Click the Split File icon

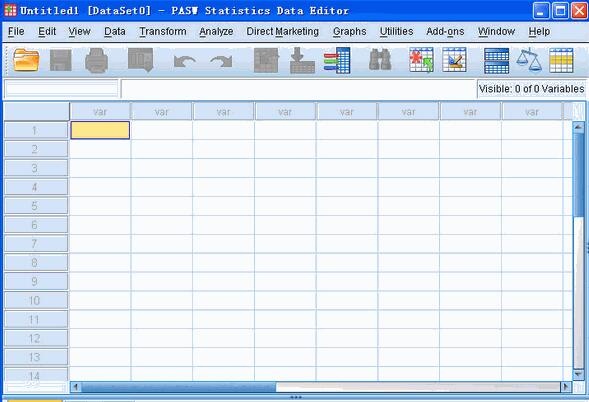coord(496,60)
